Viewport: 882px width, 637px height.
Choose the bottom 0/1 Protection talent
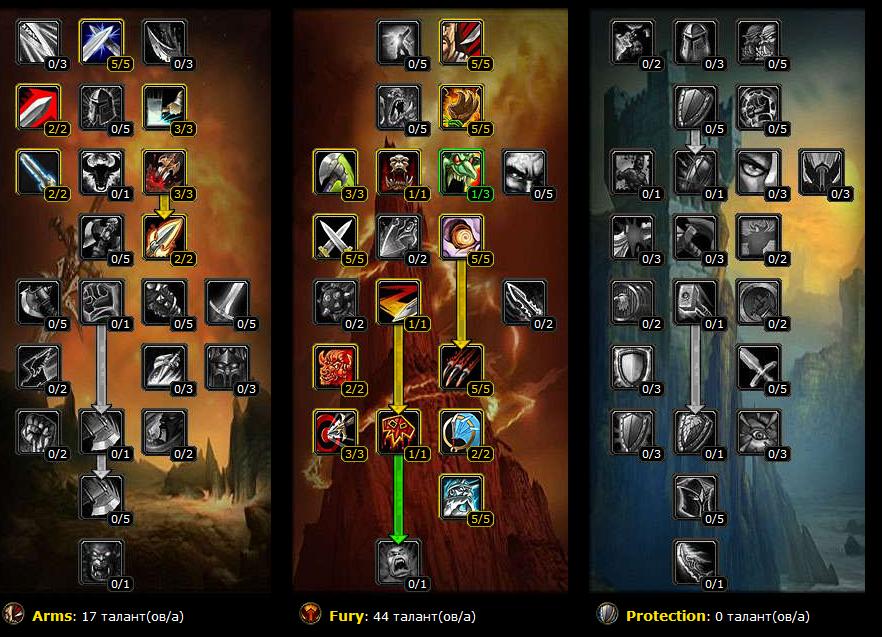(695, 562)
